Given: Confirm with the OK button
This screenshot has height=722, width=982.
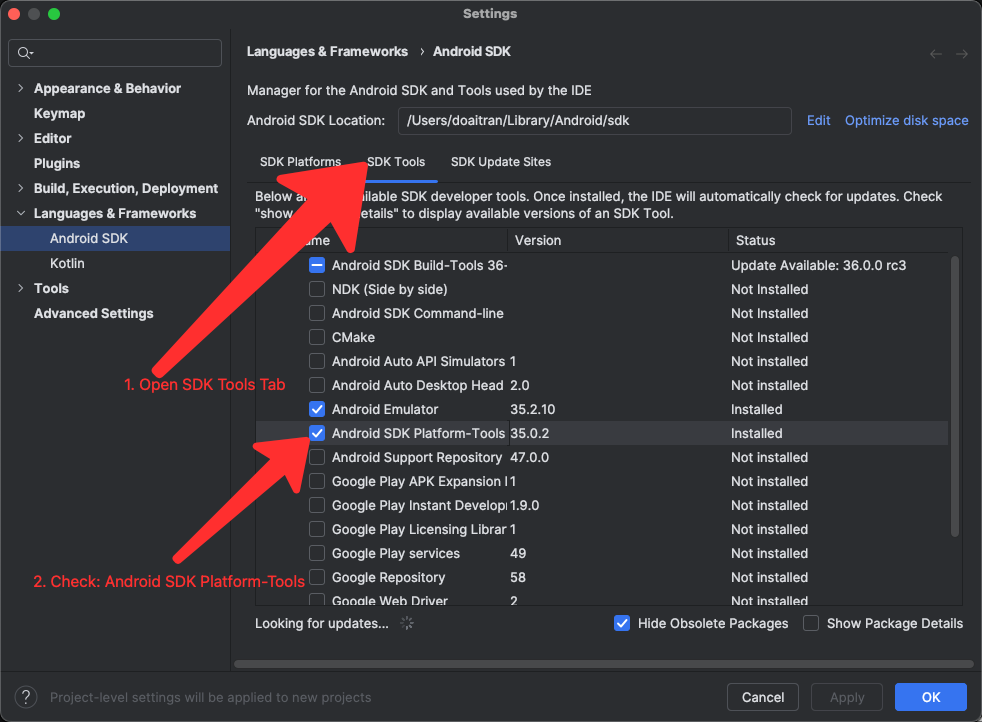Looking at the screenshot, I should coord(931,697).
